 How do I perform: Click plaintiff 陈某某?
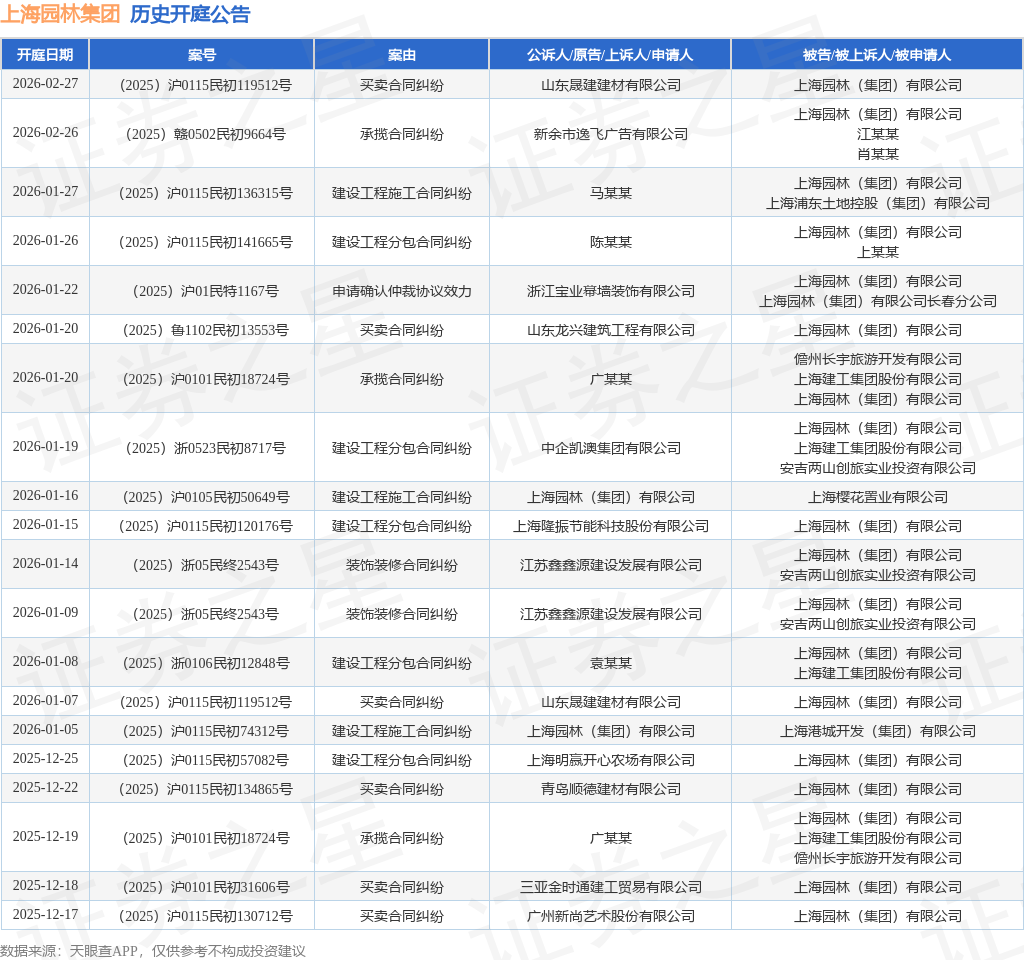click(x=611, y=242)
